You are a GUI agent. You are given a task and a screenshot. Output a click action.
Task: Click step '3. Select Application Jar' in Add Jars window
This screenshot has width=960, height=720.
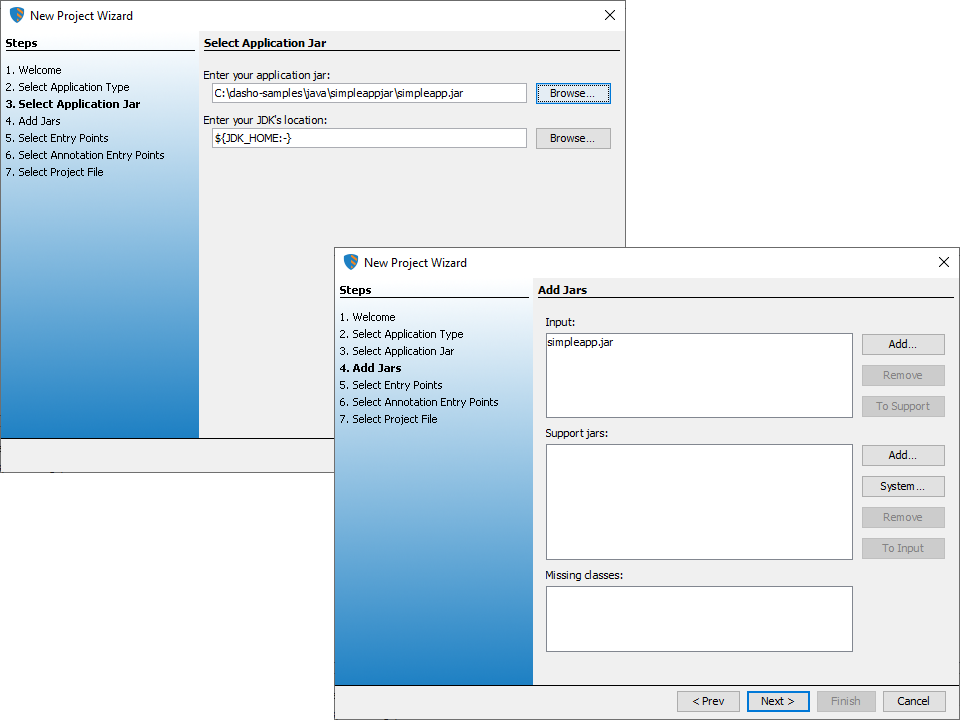397,351
